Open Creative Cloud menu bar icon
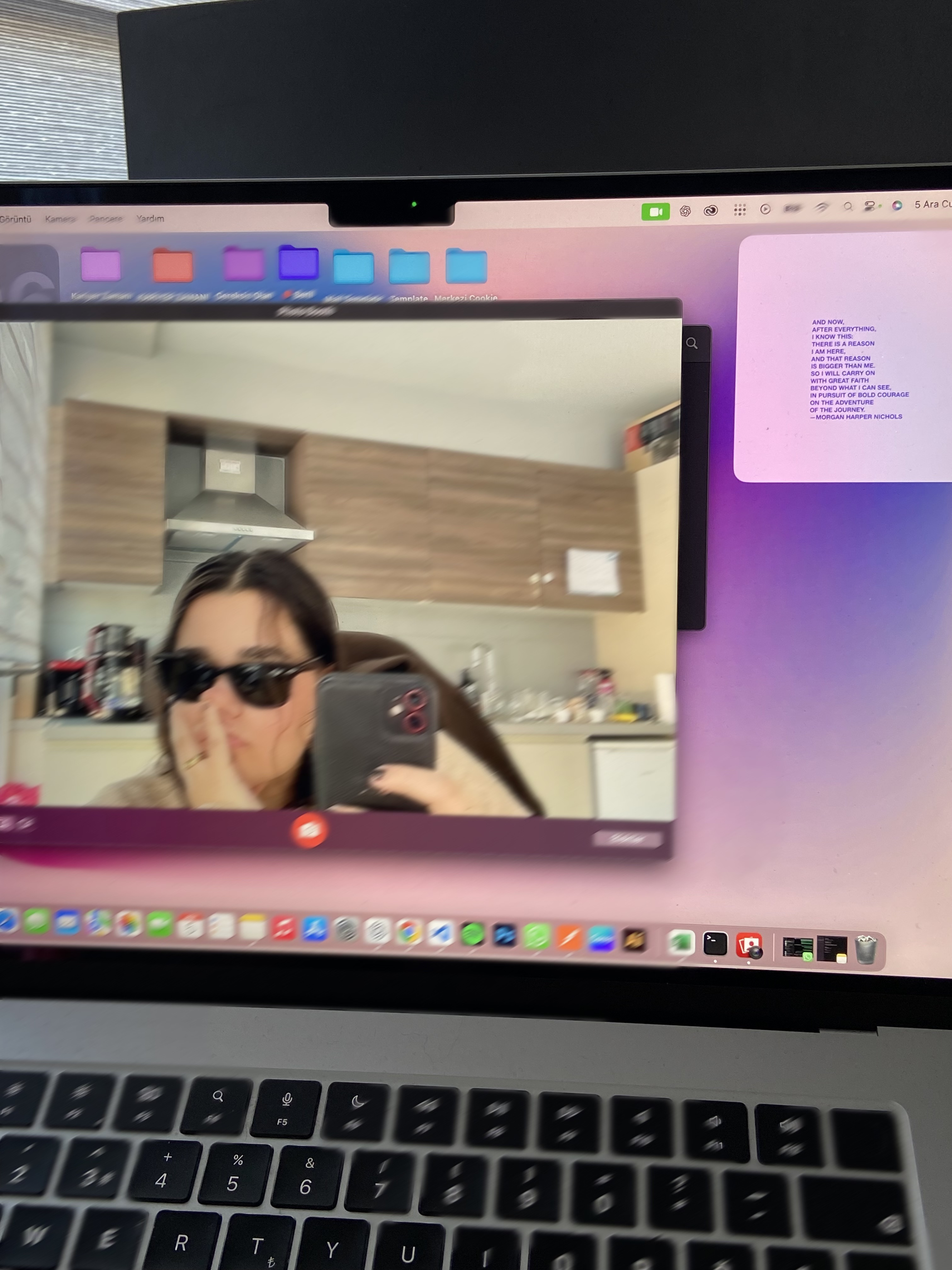The height and width of the screenshot is (1270, 952). click(711, 211)
